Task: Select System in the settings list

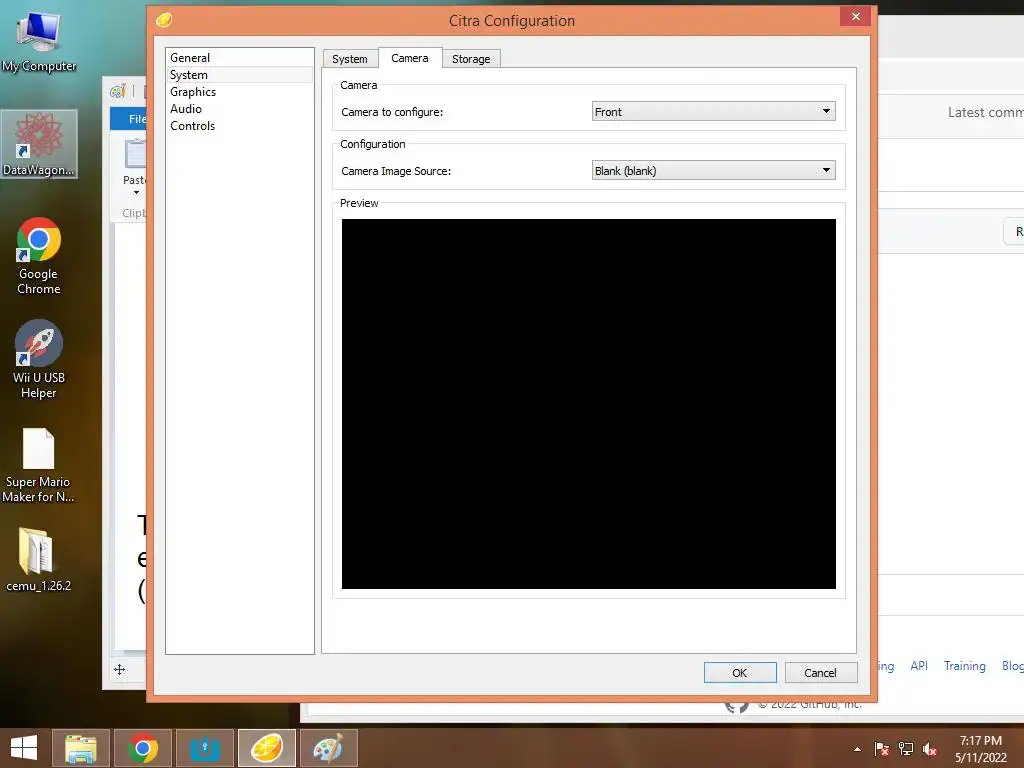Action: click(239, 74)
